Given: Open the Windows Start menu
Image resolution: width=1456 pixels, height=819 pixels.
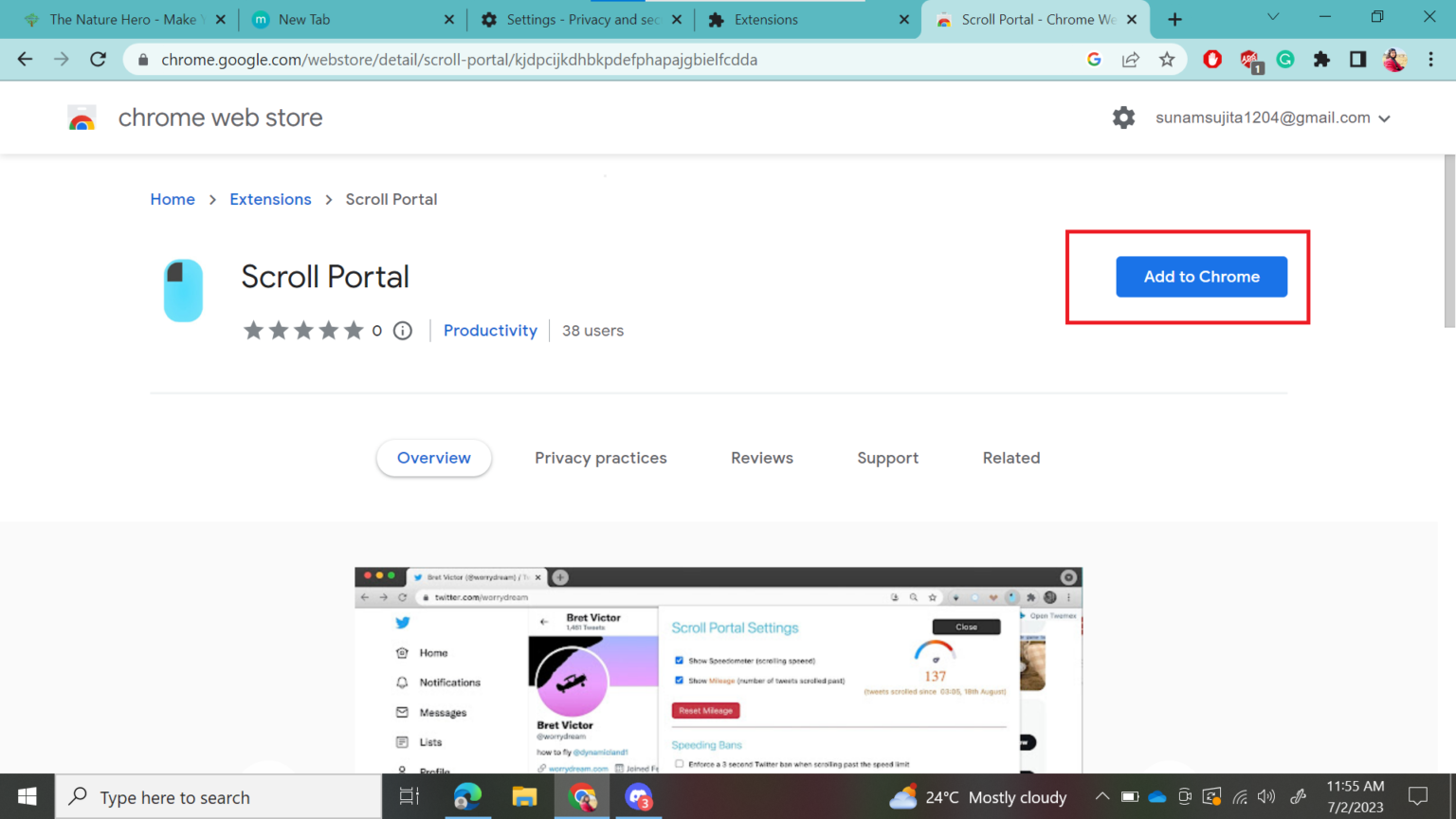Looking at the screenshot, I should 27,797.
